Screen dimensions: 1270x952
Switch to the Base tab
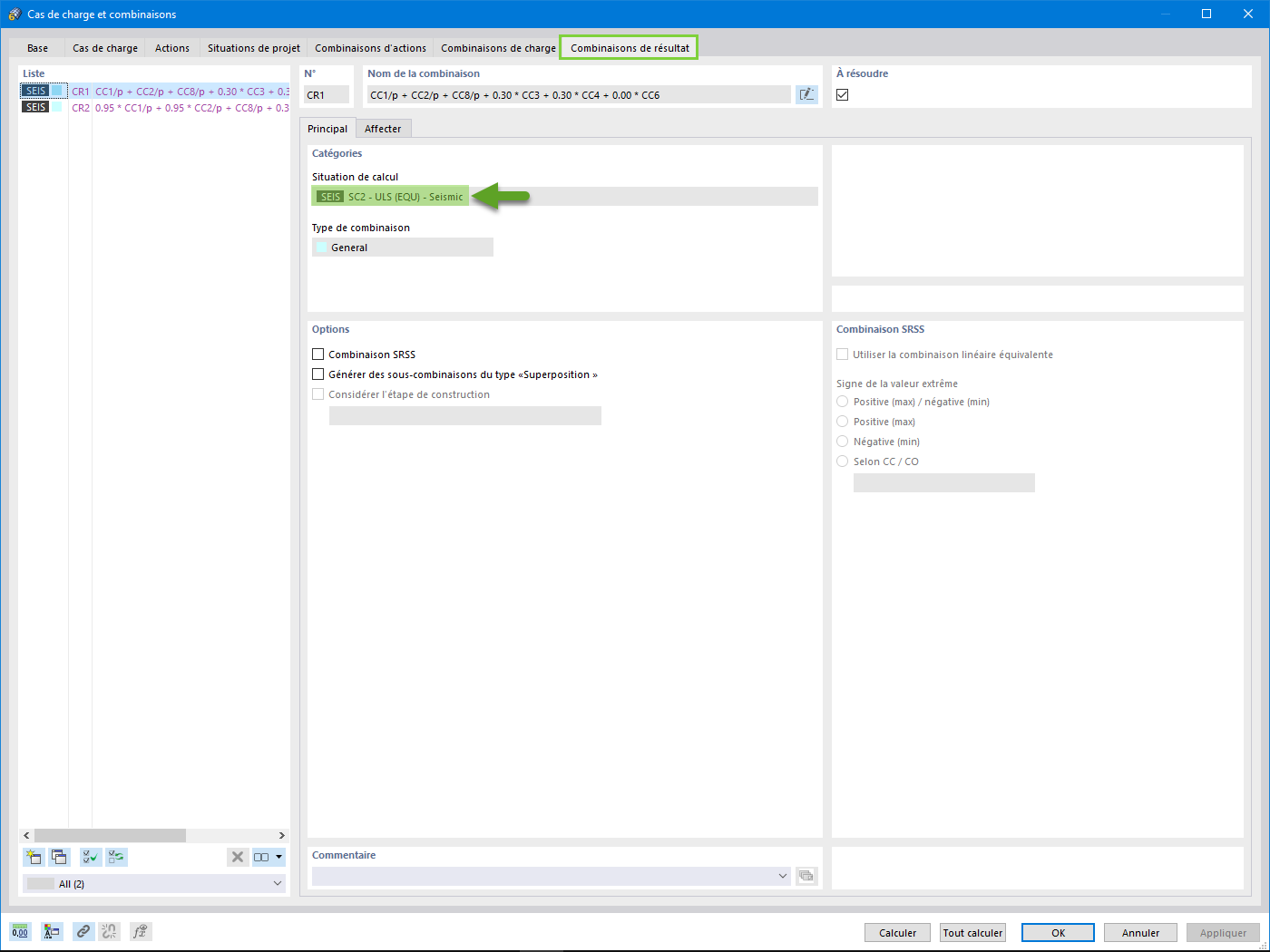click(38, 48)
